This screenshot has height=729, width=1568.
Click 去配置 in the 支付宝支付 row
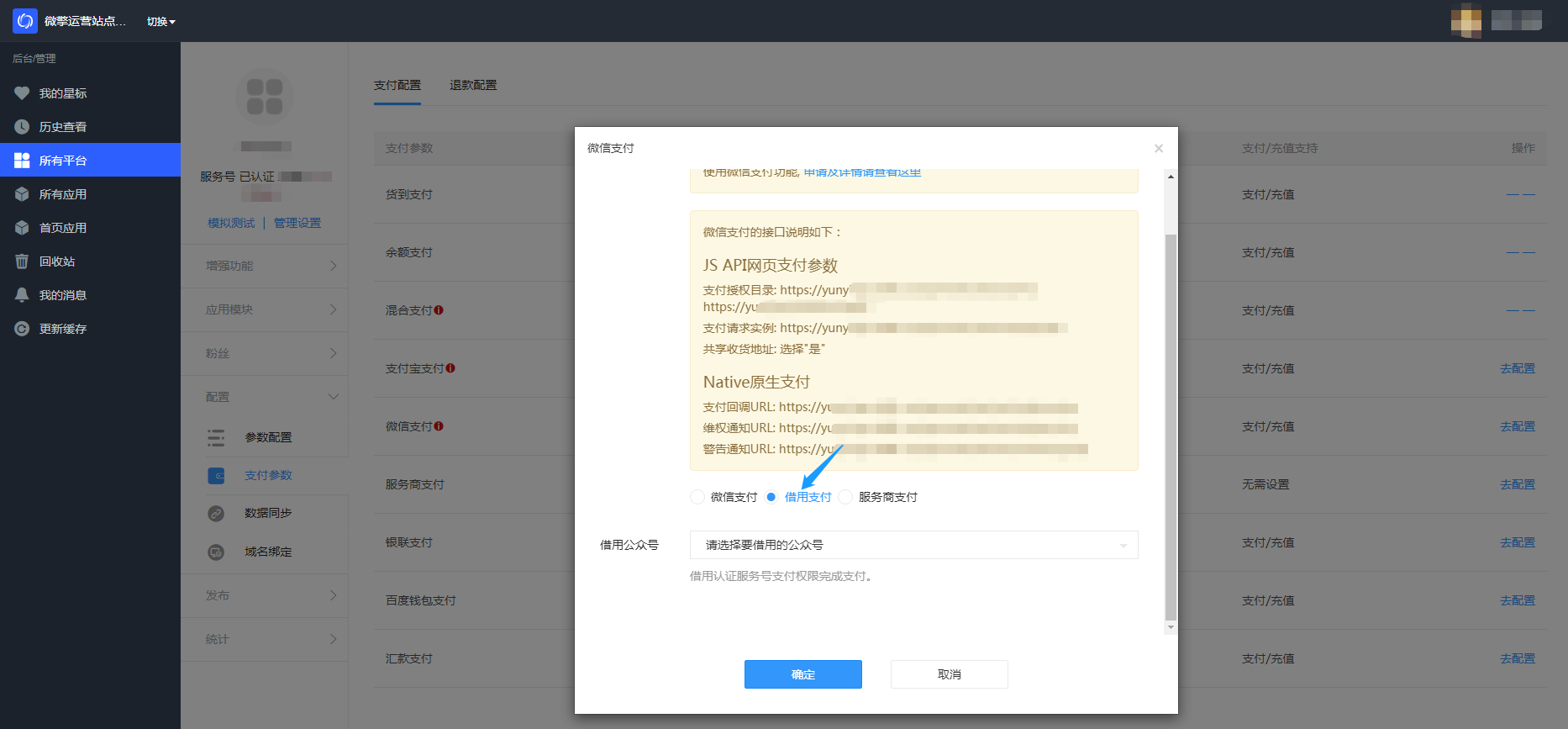pos(1518,368)
